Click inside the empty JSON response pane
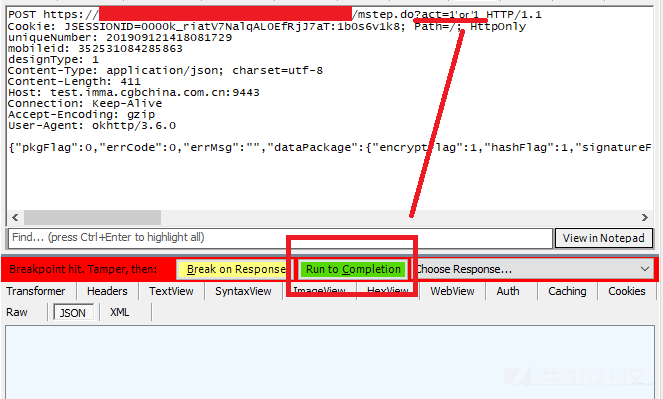The width and height of the screenshot is (663, 399). coord(330,362)
